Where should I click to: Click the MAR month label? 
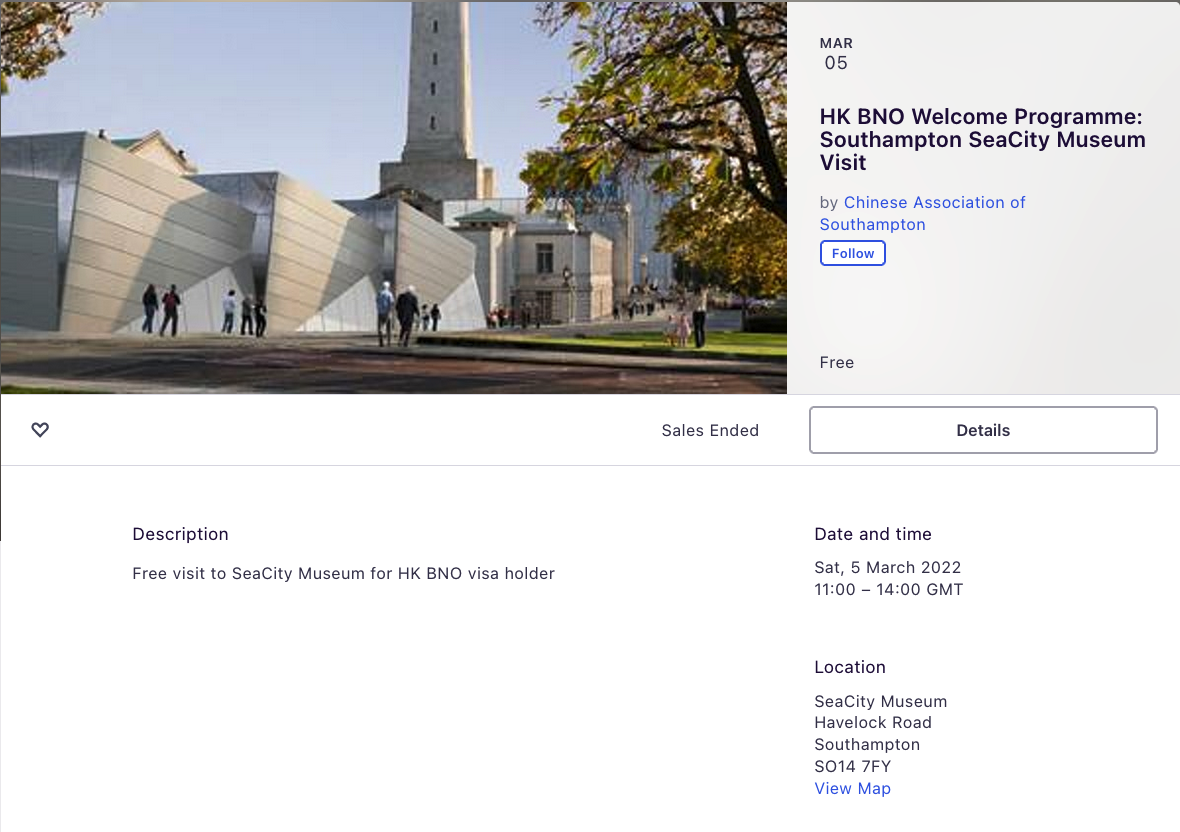(836, 44)
